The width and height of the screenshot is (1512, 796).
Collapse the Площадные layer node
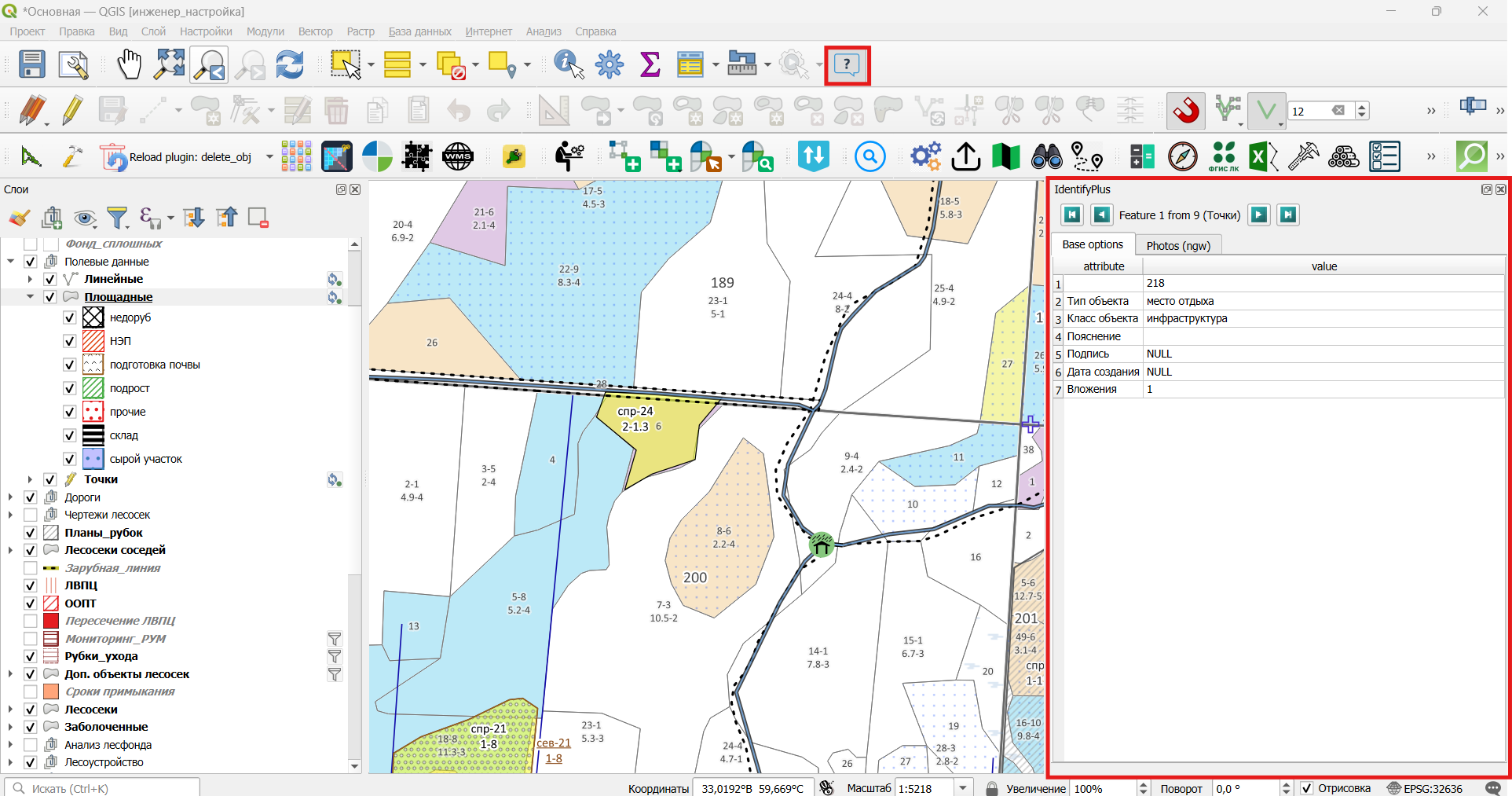pyautogui.click(x=30, y=297)
